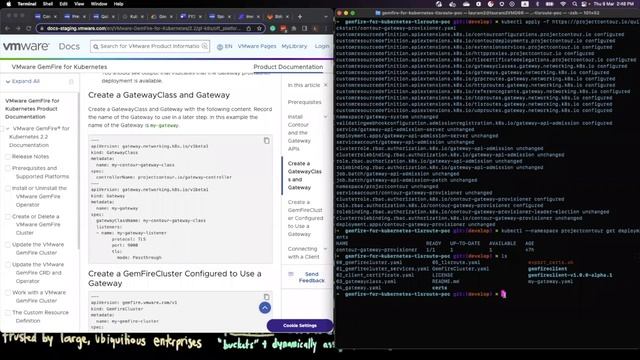Copy the GemFireCluster YAML code block
This screenshot has width=640, height=360.
267,297
